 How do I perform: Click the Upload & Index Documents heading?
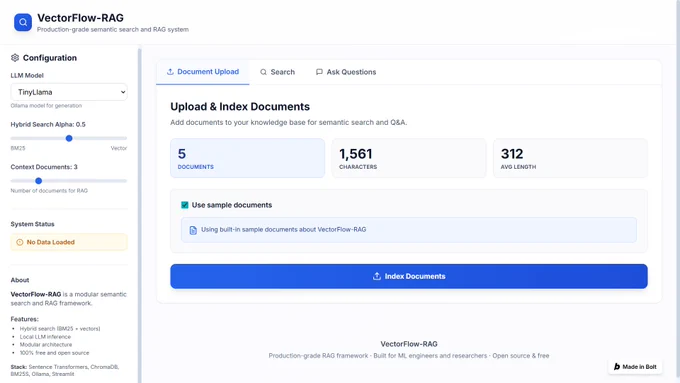tap(240, 107)
